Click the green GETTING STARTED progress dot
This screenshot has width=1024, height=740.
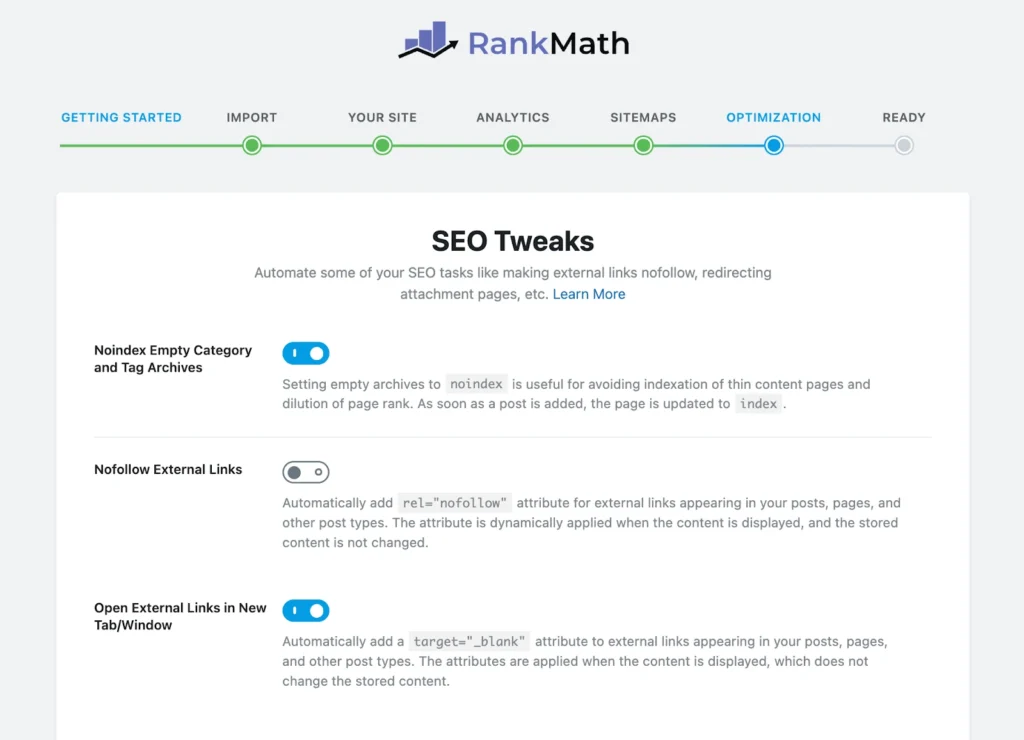pyautogui.click(x=121, y=145)
